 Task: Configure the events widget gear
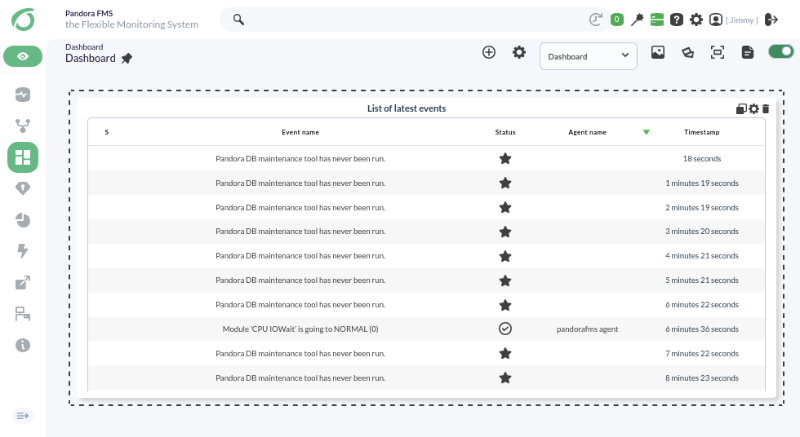(x=754, y=109)
